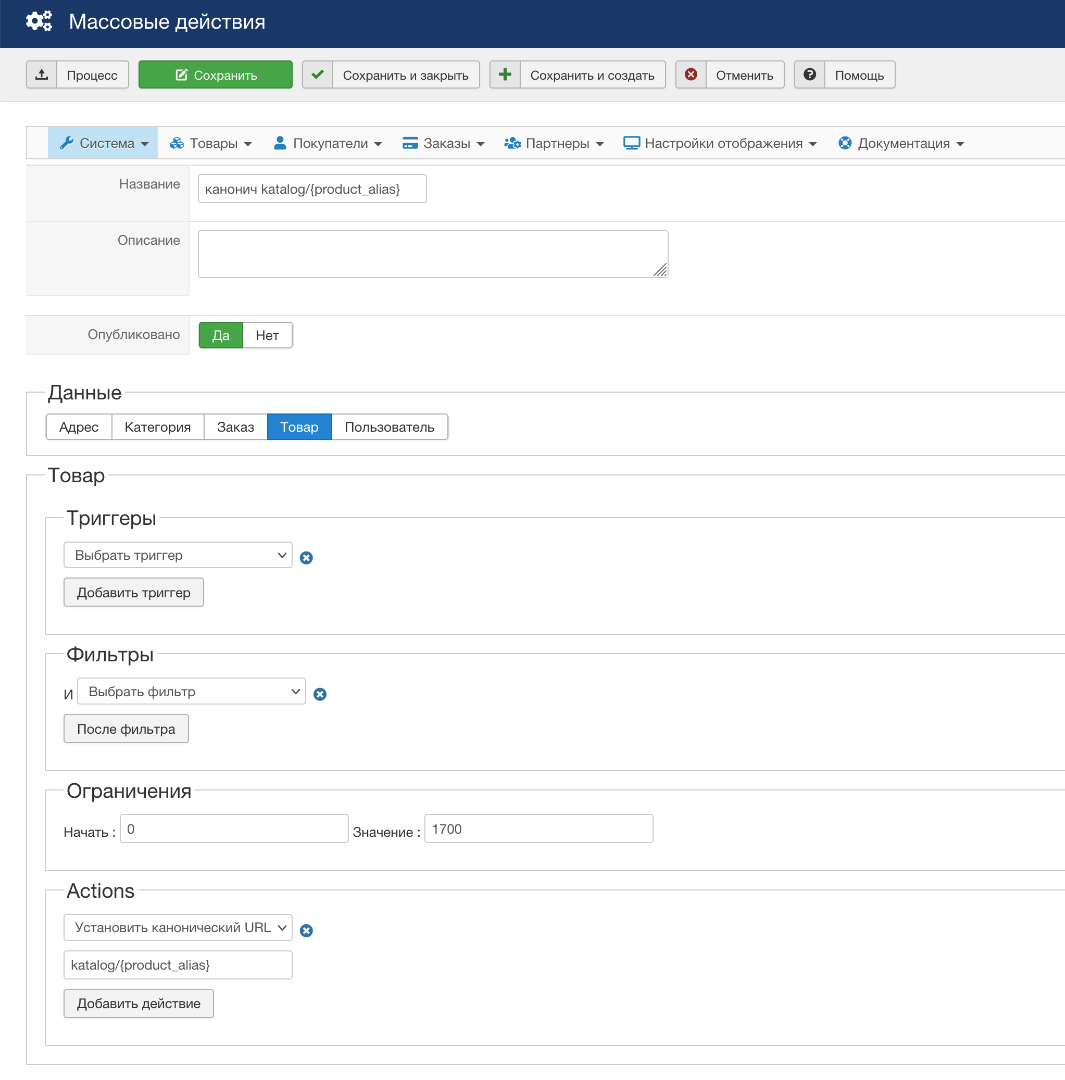This screenshot has width=1065, height=1080.
Task: Remove filter with the blue x icon
Action: point(320,694)
